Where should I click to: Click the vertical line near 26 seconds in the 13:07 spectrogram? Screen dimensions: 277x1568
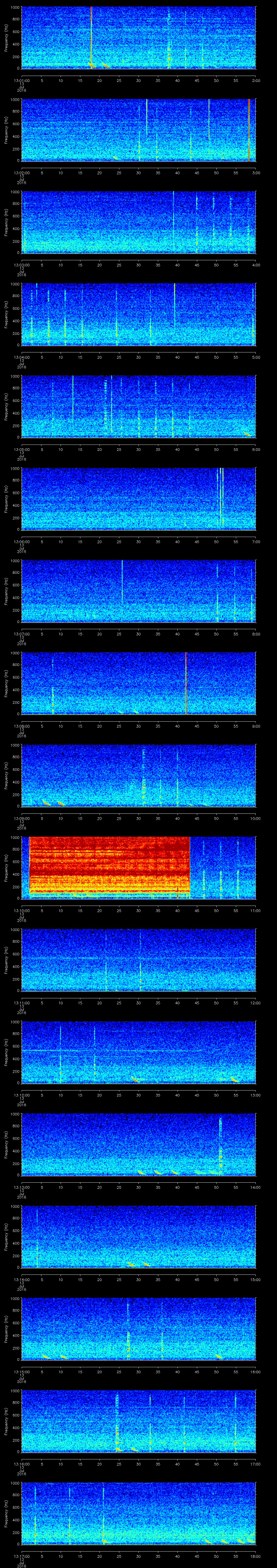pos(122,579)
